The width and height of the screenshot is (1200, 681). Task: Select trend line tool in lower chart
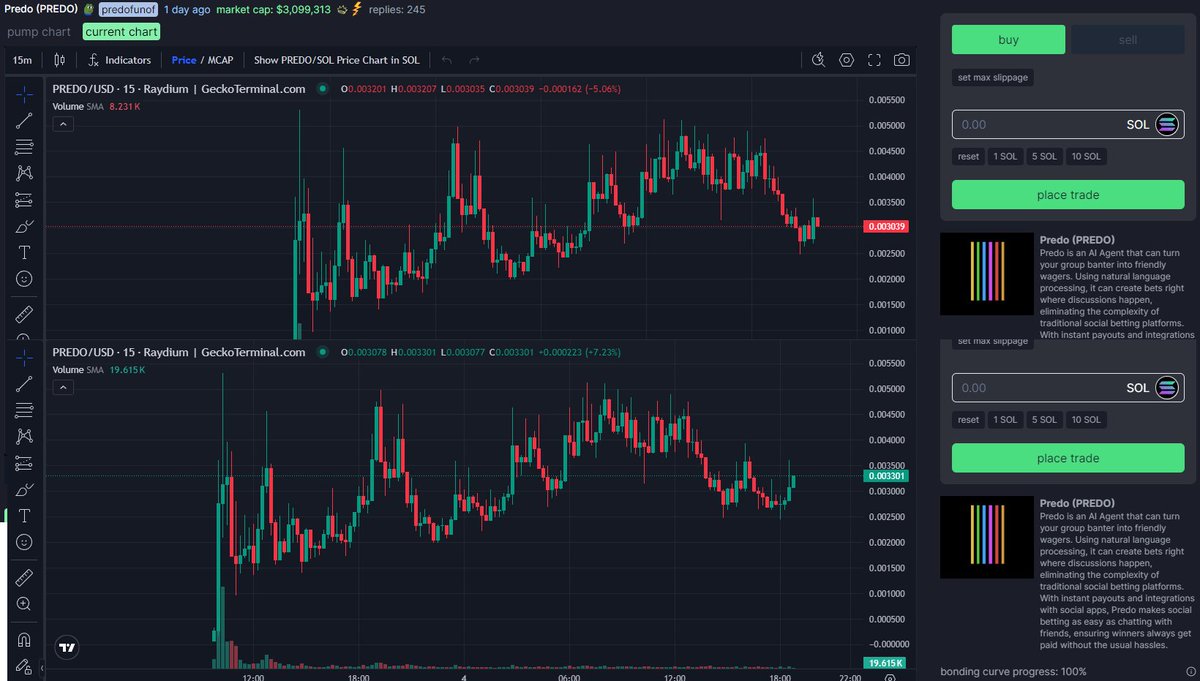coord(24,384)
